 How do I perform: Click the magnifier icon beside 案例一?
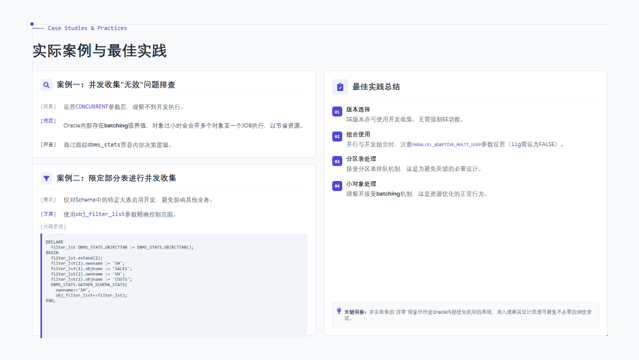point(46,85)
